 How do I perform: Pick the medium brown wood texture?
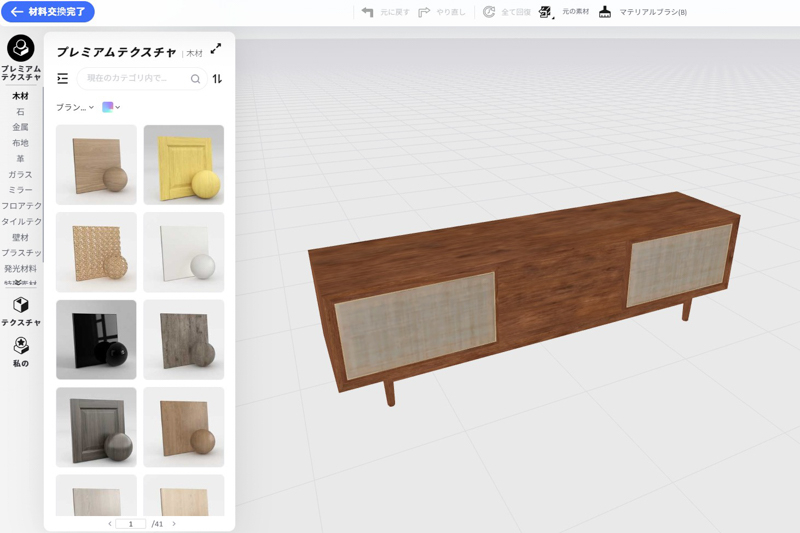point(184,427)
